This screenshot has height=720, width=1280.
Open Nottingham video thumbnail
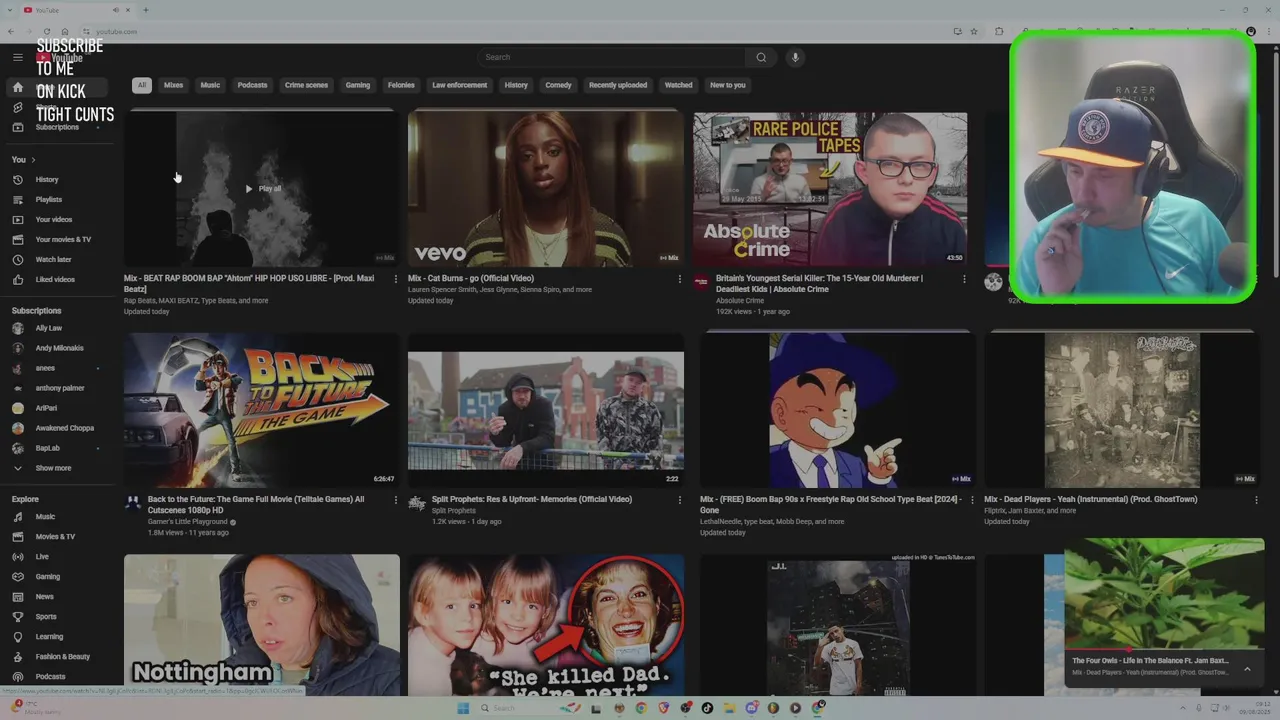click(x=262, y=625)
